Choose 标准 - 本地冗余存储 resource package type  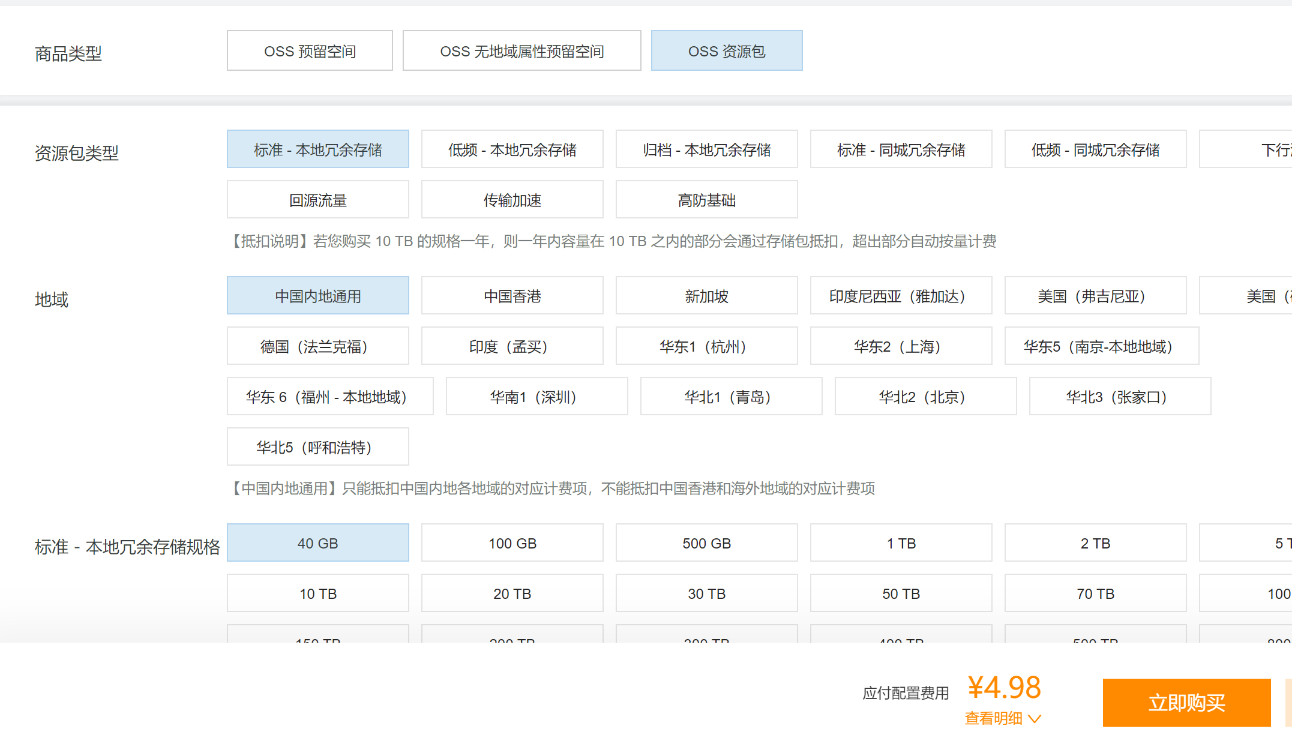[318, 149]
